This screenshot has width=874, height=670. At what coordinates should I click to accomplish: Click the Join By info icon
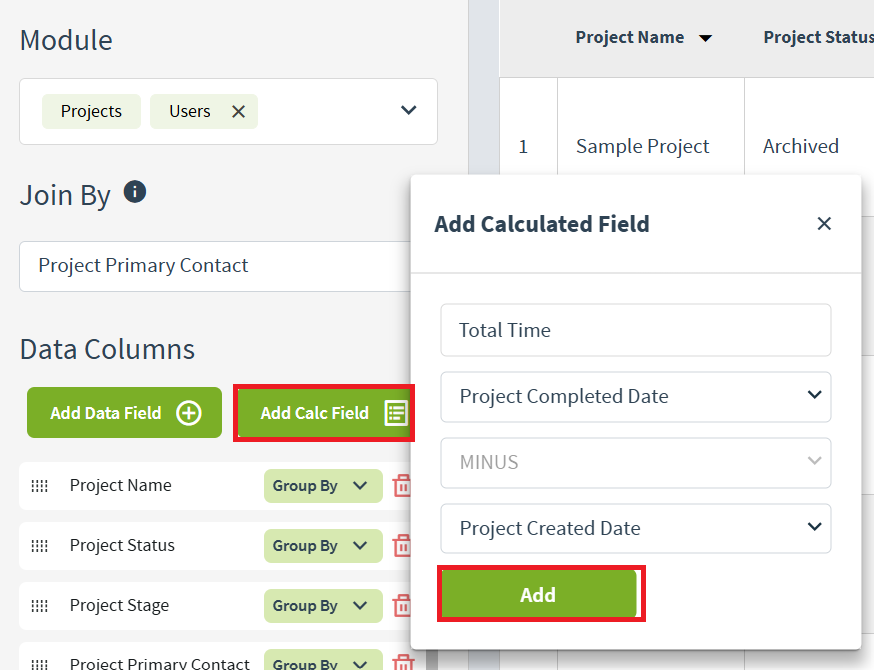coord(135,192)
